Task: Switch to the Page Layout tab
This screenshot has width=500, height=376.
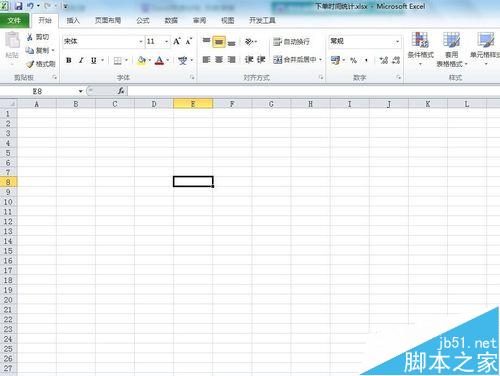Action: pos(108,21)
